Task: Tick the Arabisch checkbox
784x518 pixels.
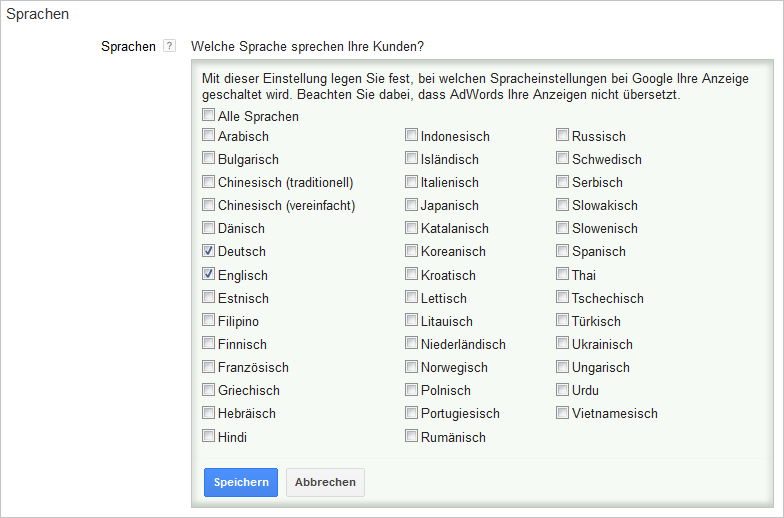Action: 208,135
